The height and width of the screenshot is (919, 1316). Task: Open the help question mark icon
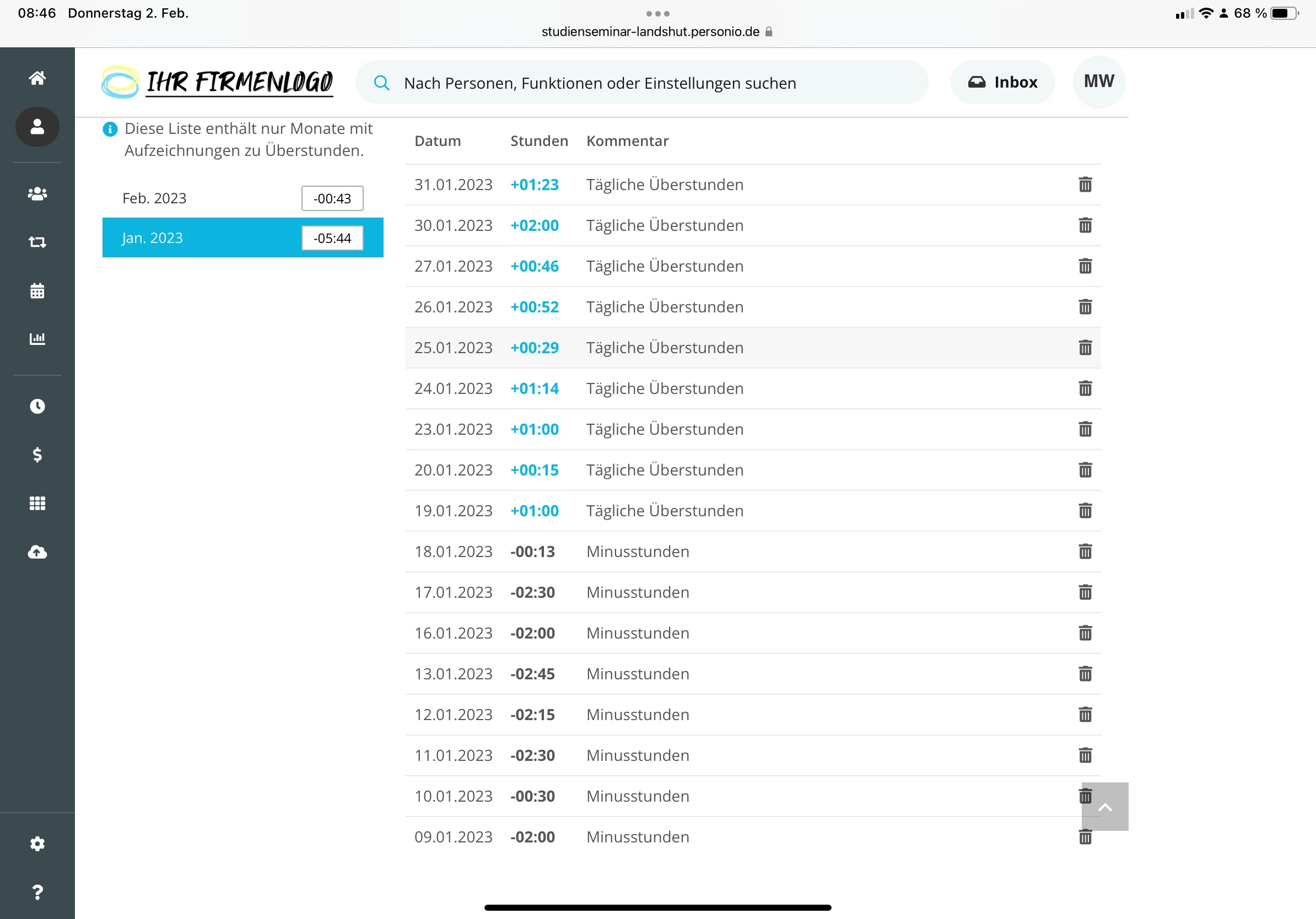click(37, 892)
